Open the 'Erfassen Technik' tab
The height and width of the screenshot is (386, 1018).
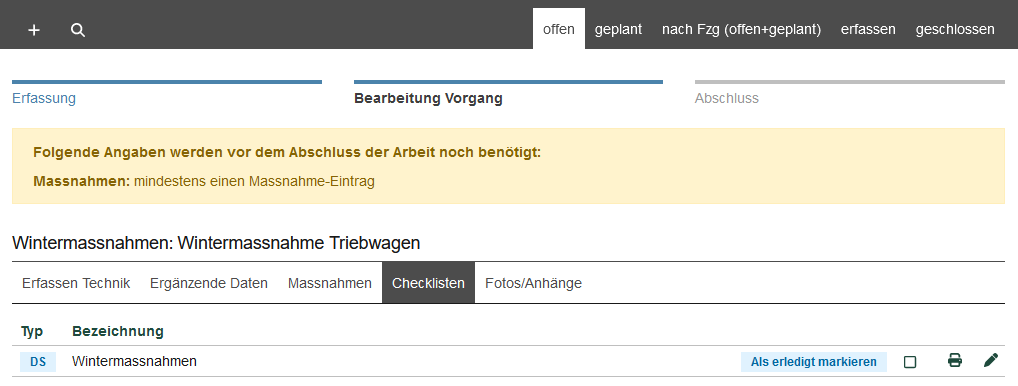[x=76, y=283]
